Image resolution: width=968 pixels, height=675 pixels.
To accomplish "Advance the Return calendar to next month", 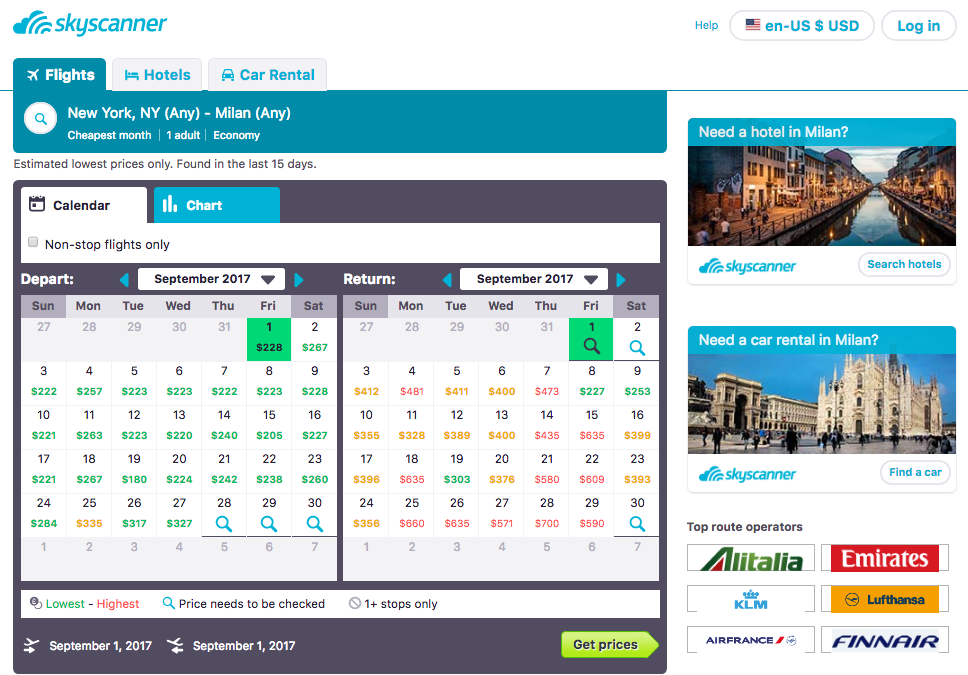I will pos(619,278).
